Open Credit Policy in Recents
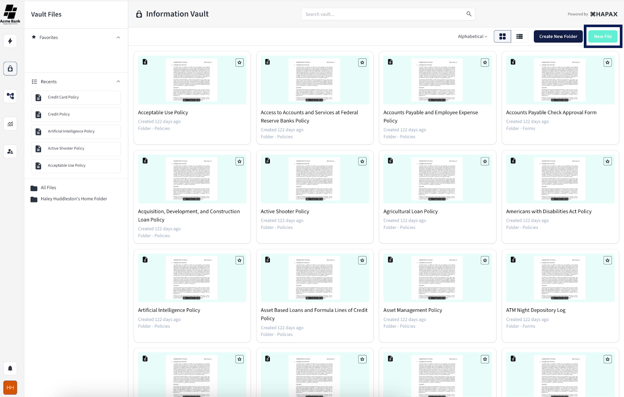 click(x=76, y=115)
